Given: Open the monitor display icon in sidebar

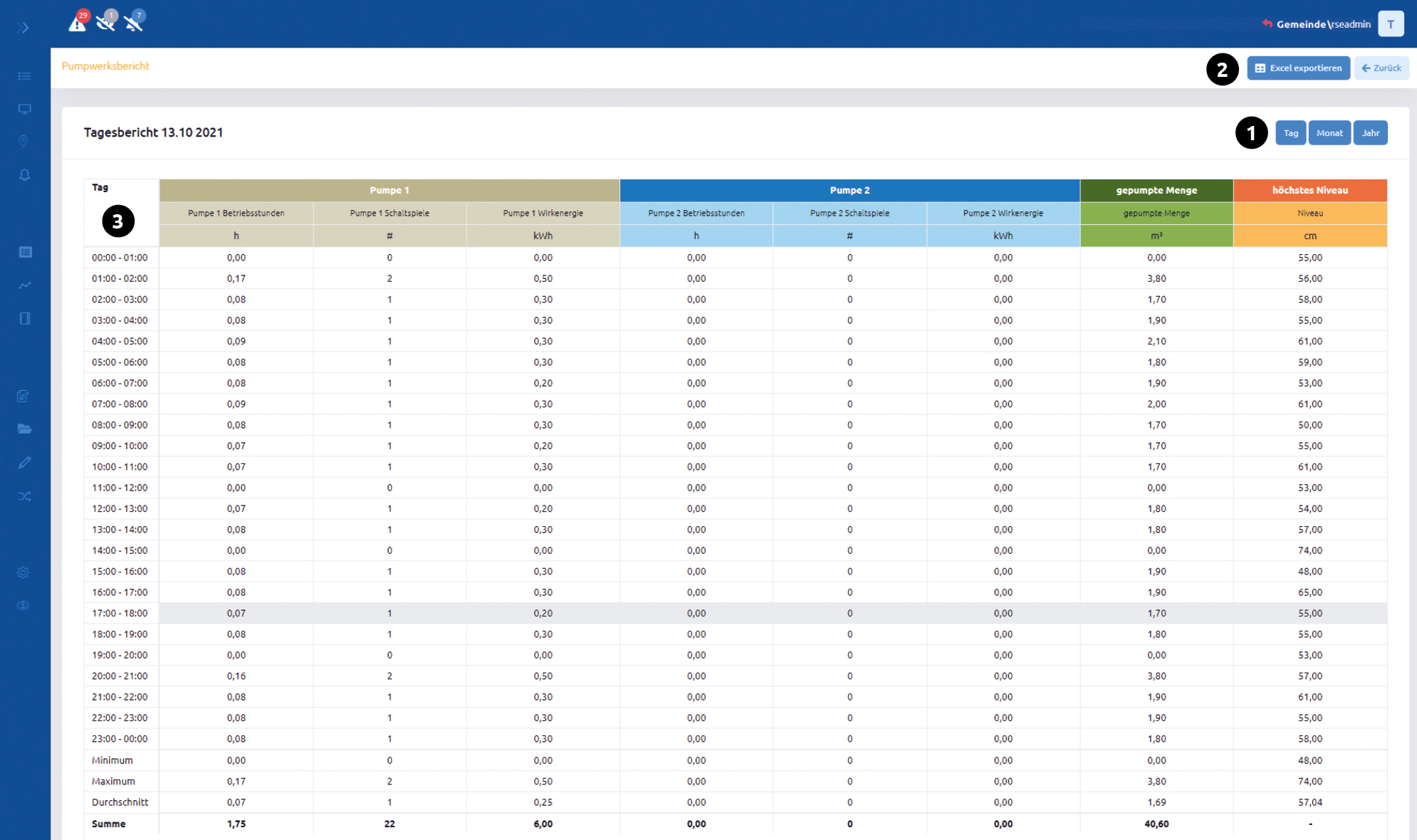Looking at the screenshot, I should tap(24, 109).
